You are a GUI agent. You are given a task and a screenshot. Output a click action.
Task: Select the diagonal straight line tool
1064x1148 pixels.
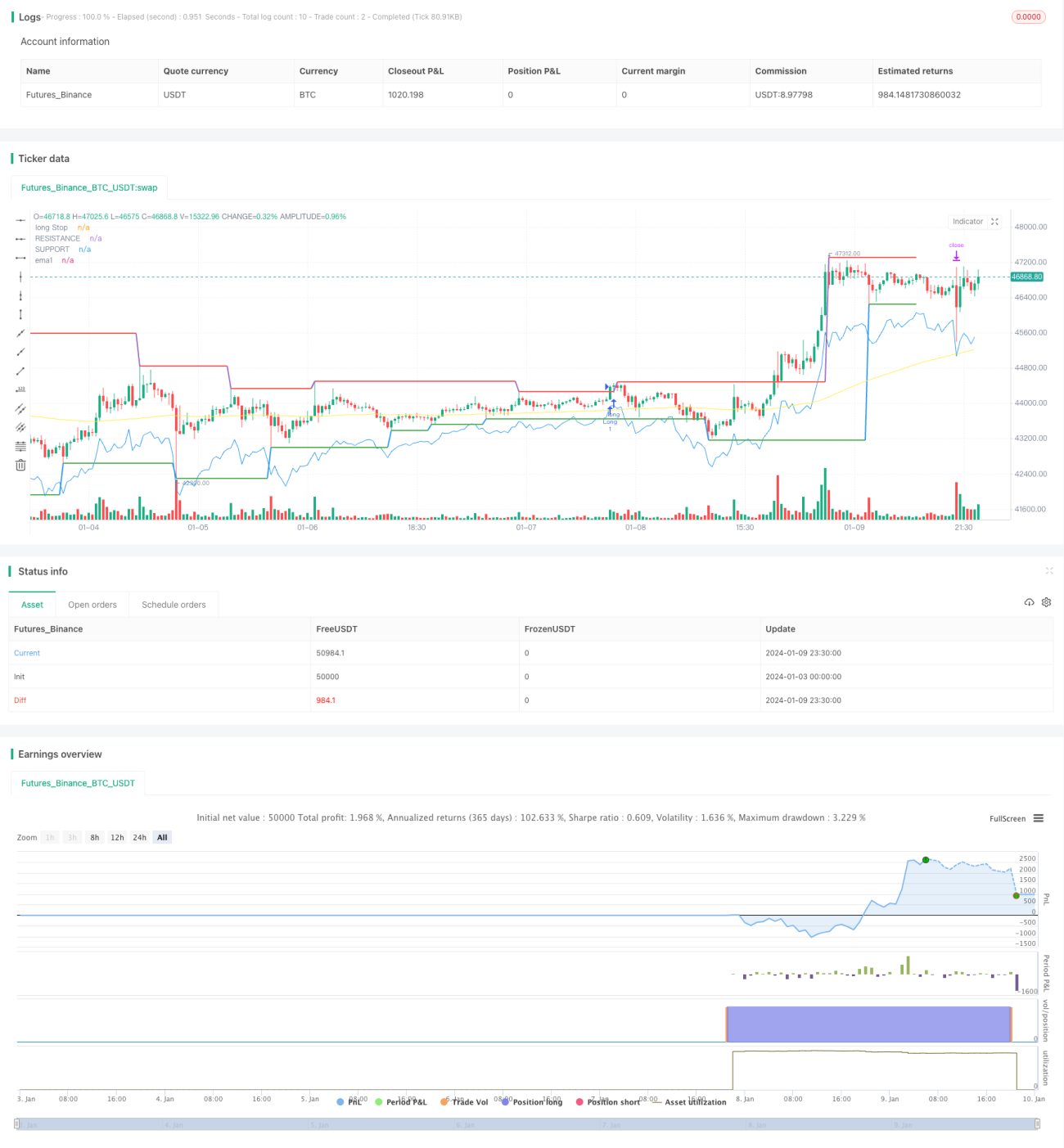(x=20, y=333)
